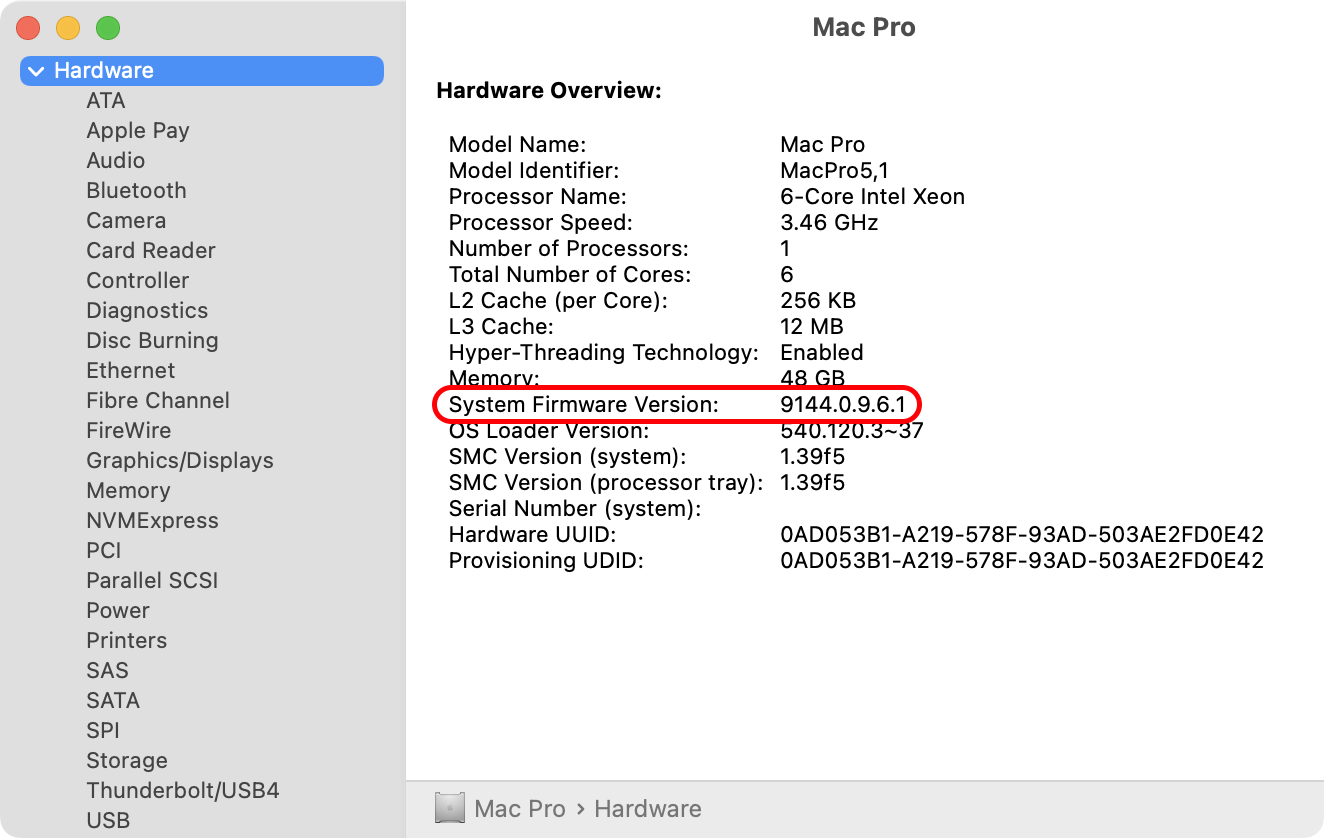Select the Hardware category in the sidebar
The width and height of the screenshot is (1324, 838).
pyautogui.click(x=202, y=71)
